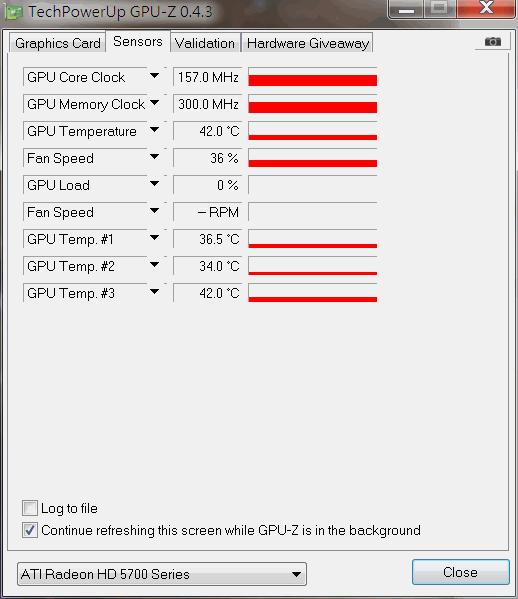518x599 pixels.
Task: Expand the GPU Memory Clock dropdown arrow
Action: [154, 103]
